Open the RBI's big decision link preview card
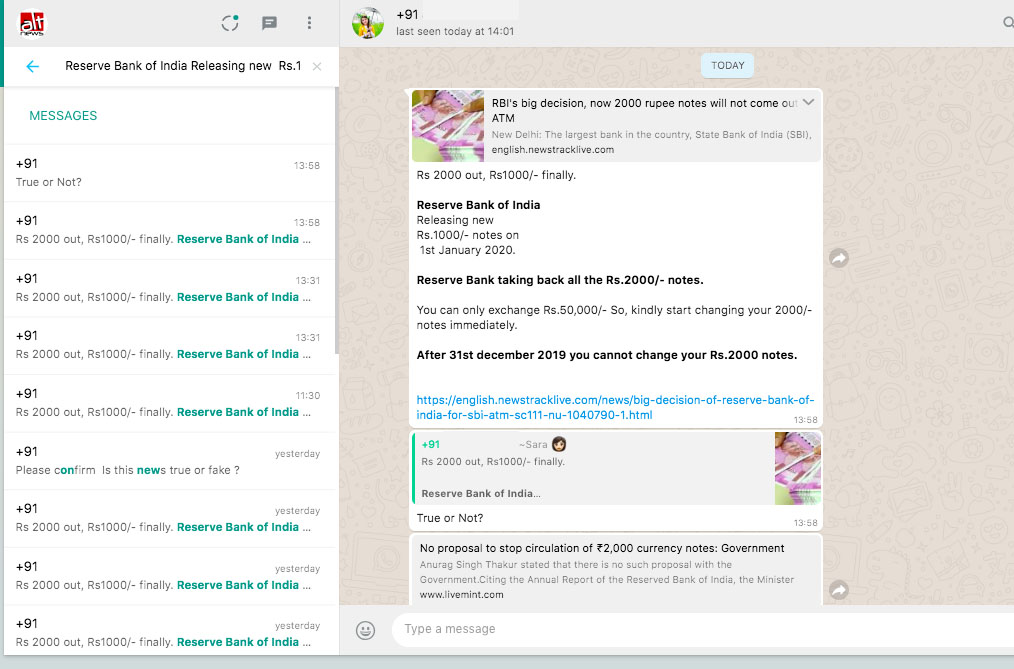This screenshot has height=669, width=1014. tap(616, 126)
